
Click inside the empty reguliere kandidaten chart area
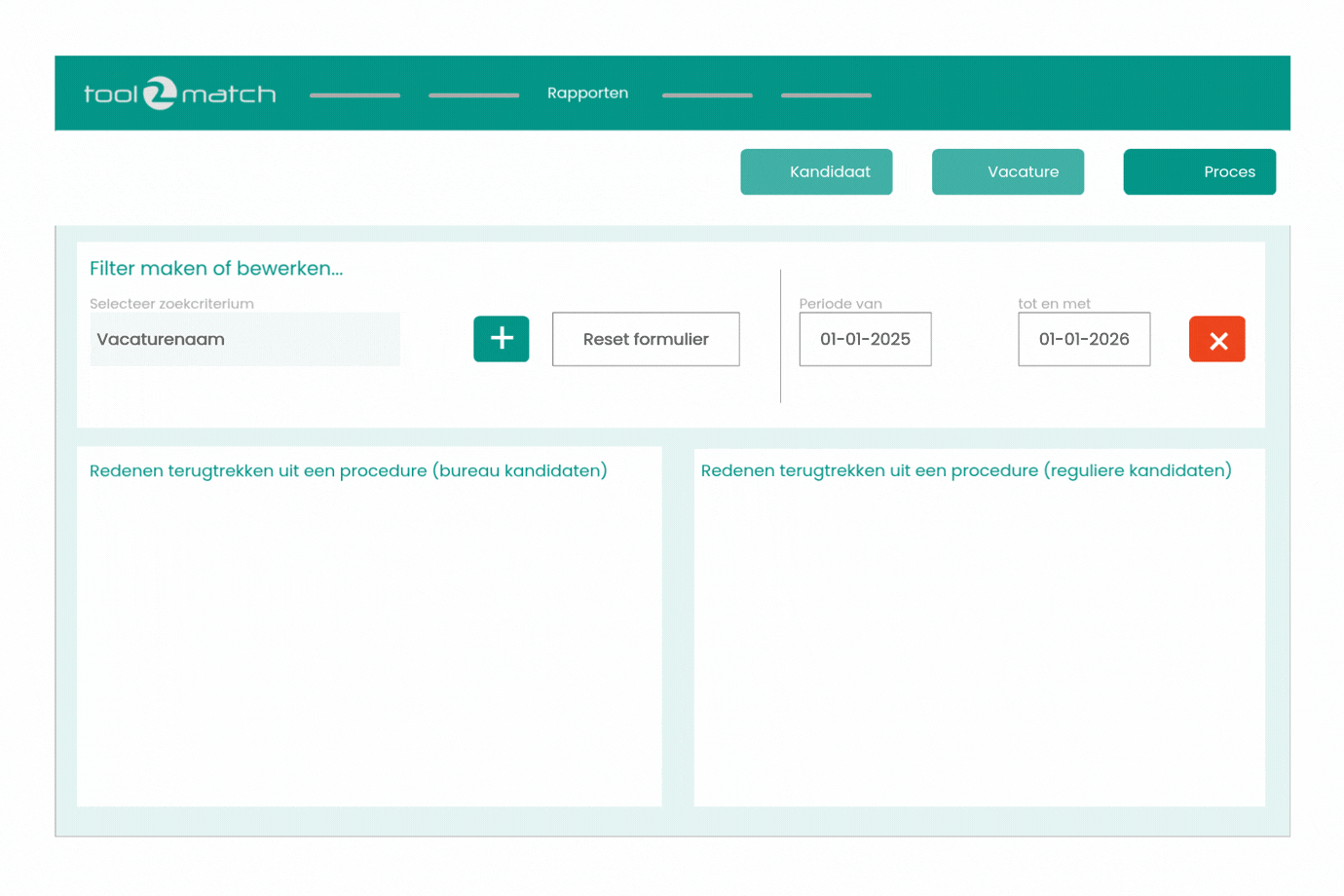[979, 643]
